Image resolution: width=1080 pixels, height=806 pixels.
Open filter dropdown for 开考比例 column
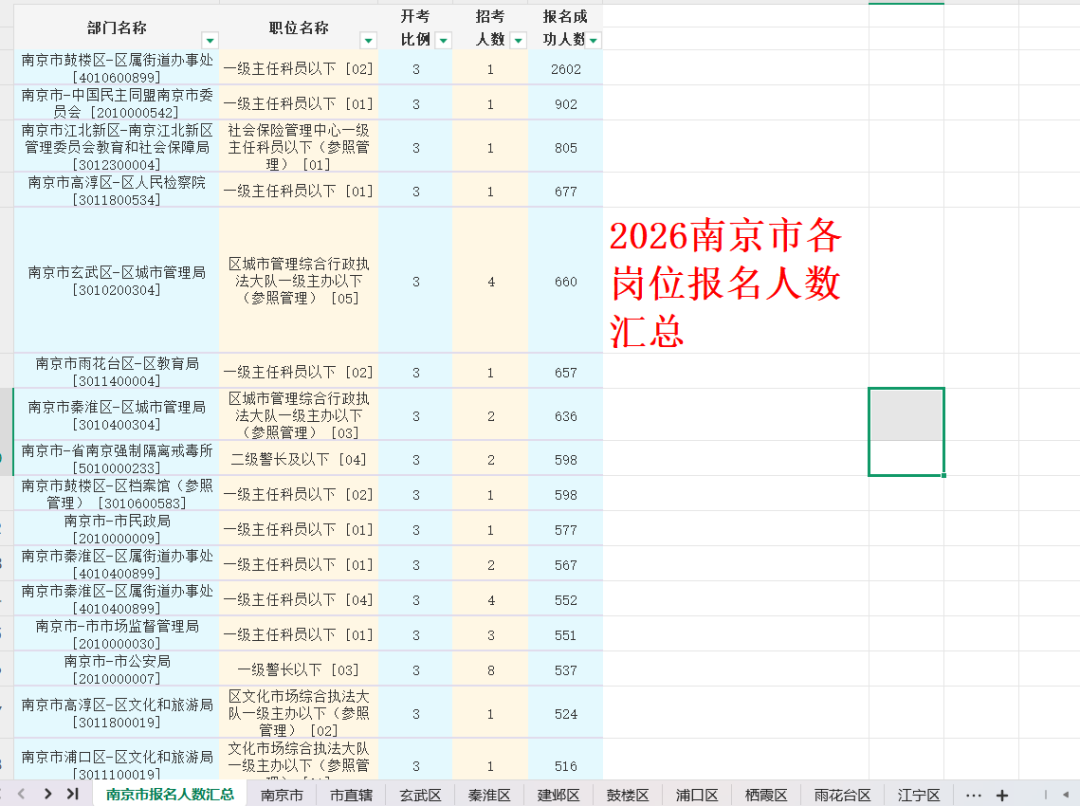(442, 40)
